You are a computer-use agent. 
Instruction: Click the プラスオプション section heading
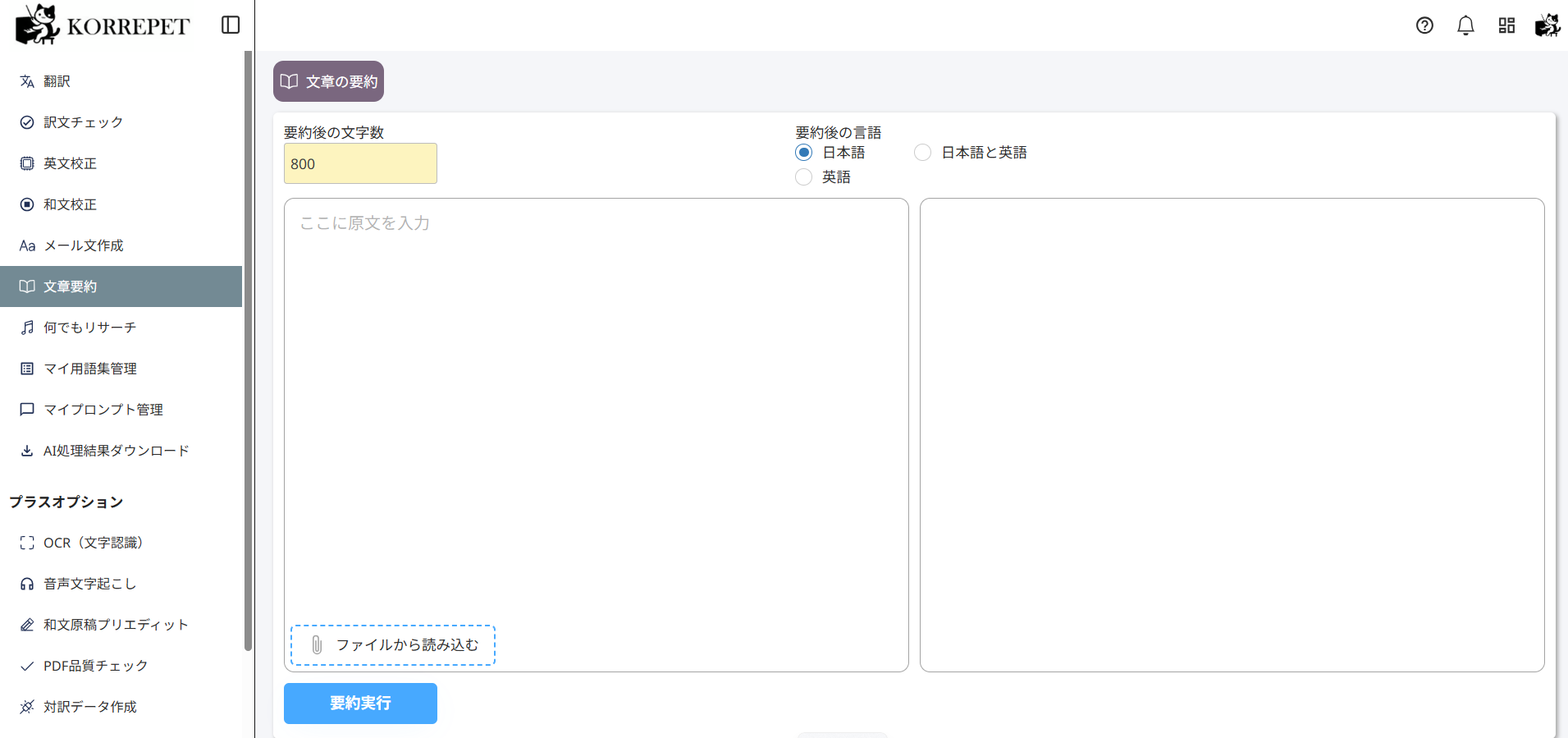click(x=66, y=502)
